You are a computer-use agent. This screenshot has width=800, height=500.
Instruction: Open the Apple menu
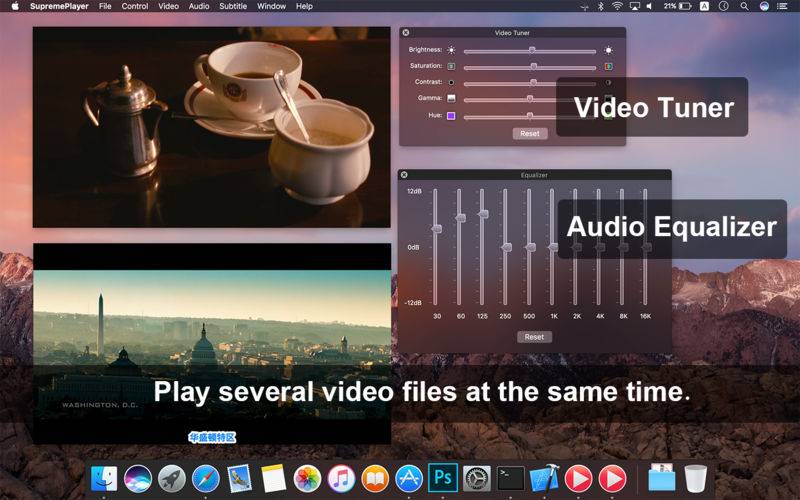tap(15, 6)
